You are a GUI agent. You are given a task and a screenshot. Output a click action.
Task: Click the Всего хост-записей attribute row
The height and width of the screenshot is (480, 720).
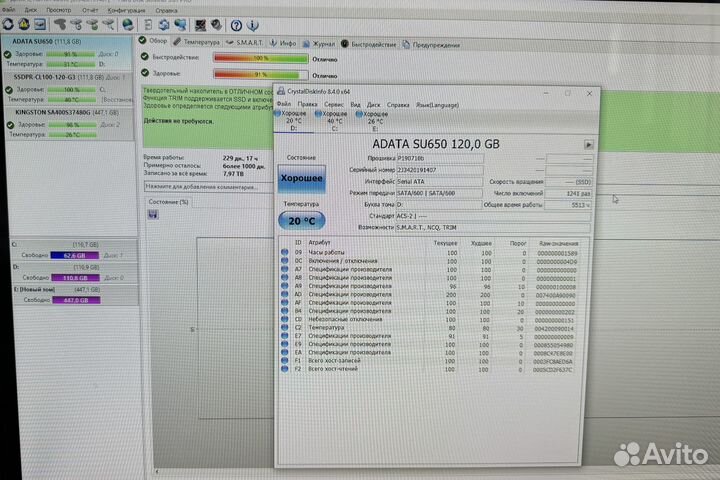pos(429,361)
